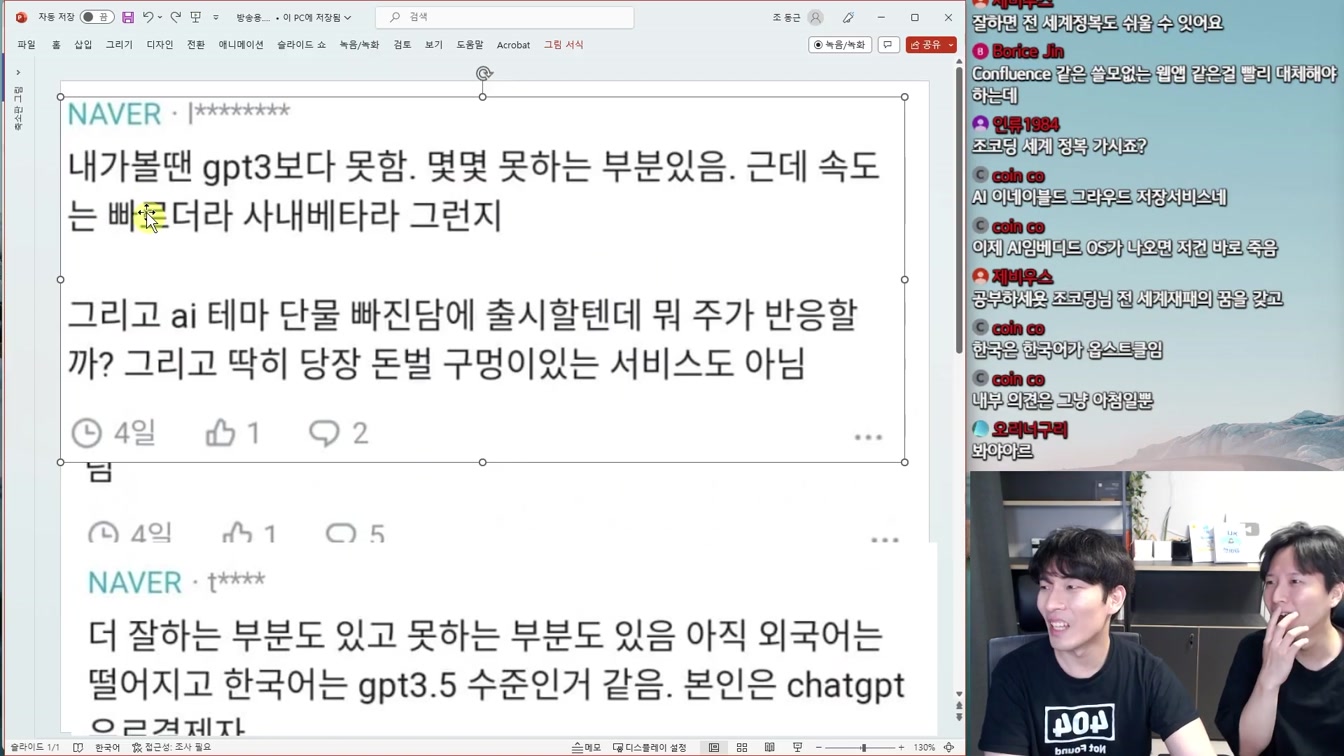1344x756 pixels.
Task: Click 접근성: 조사 필요 status entry
Action: (x=172, y=747)
